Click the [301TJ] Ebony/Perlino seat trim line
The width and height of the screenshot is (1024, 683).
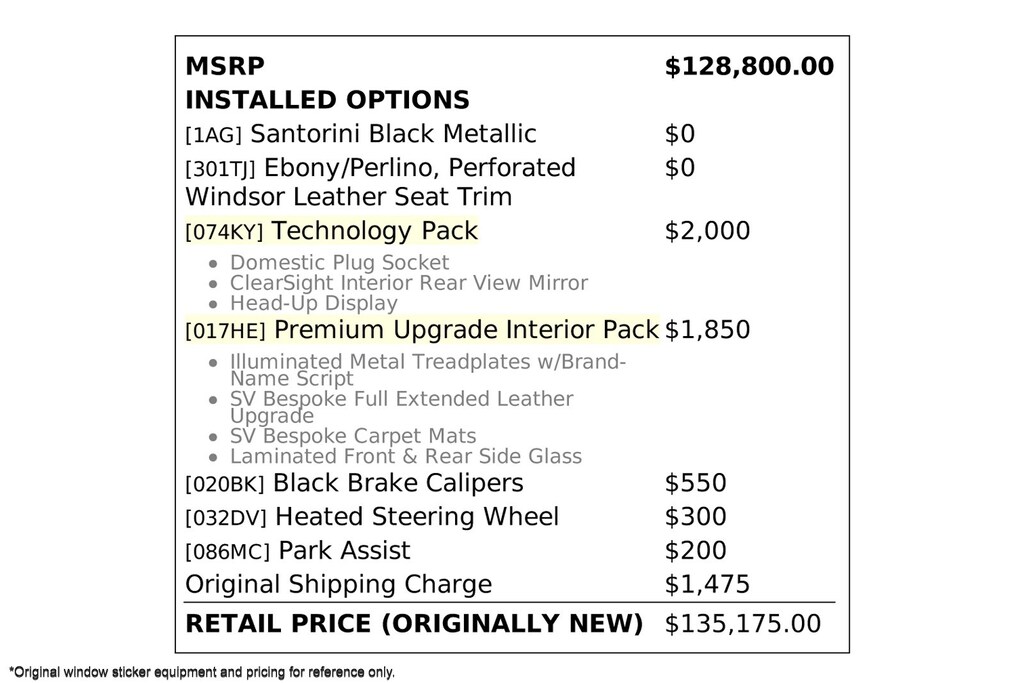(x=380, y=182)
